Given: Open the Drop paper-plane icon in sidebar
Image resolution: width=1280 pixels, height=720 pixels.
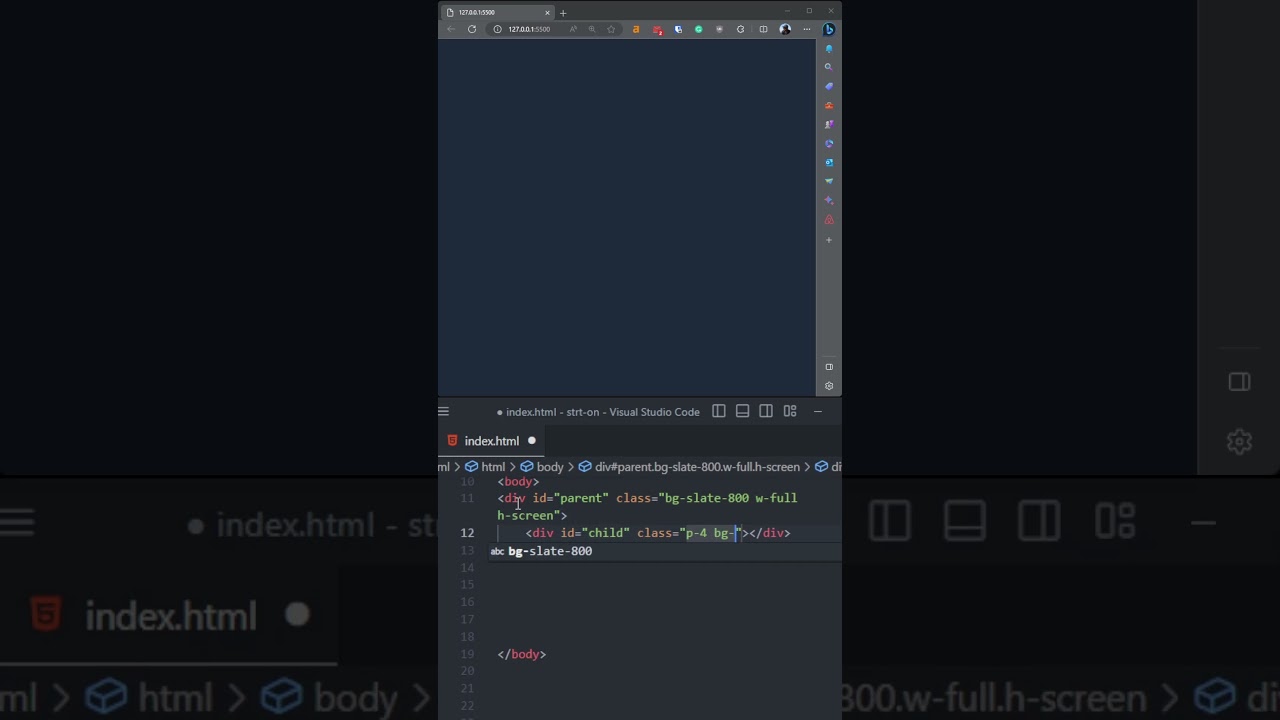Looking at the screenshot, I should 828,181.
